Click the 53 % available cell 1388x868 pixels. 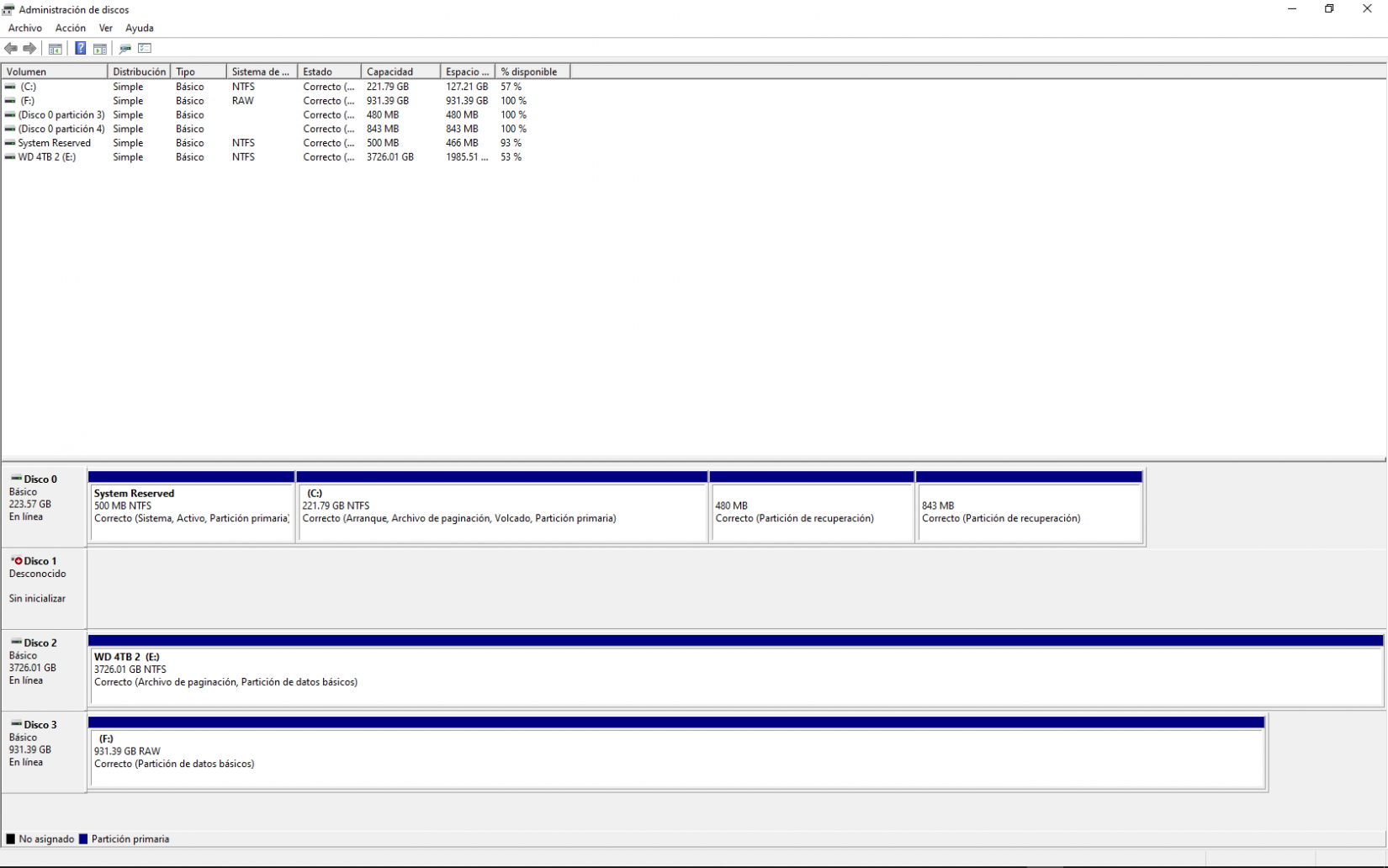click(x=511, y=157)
